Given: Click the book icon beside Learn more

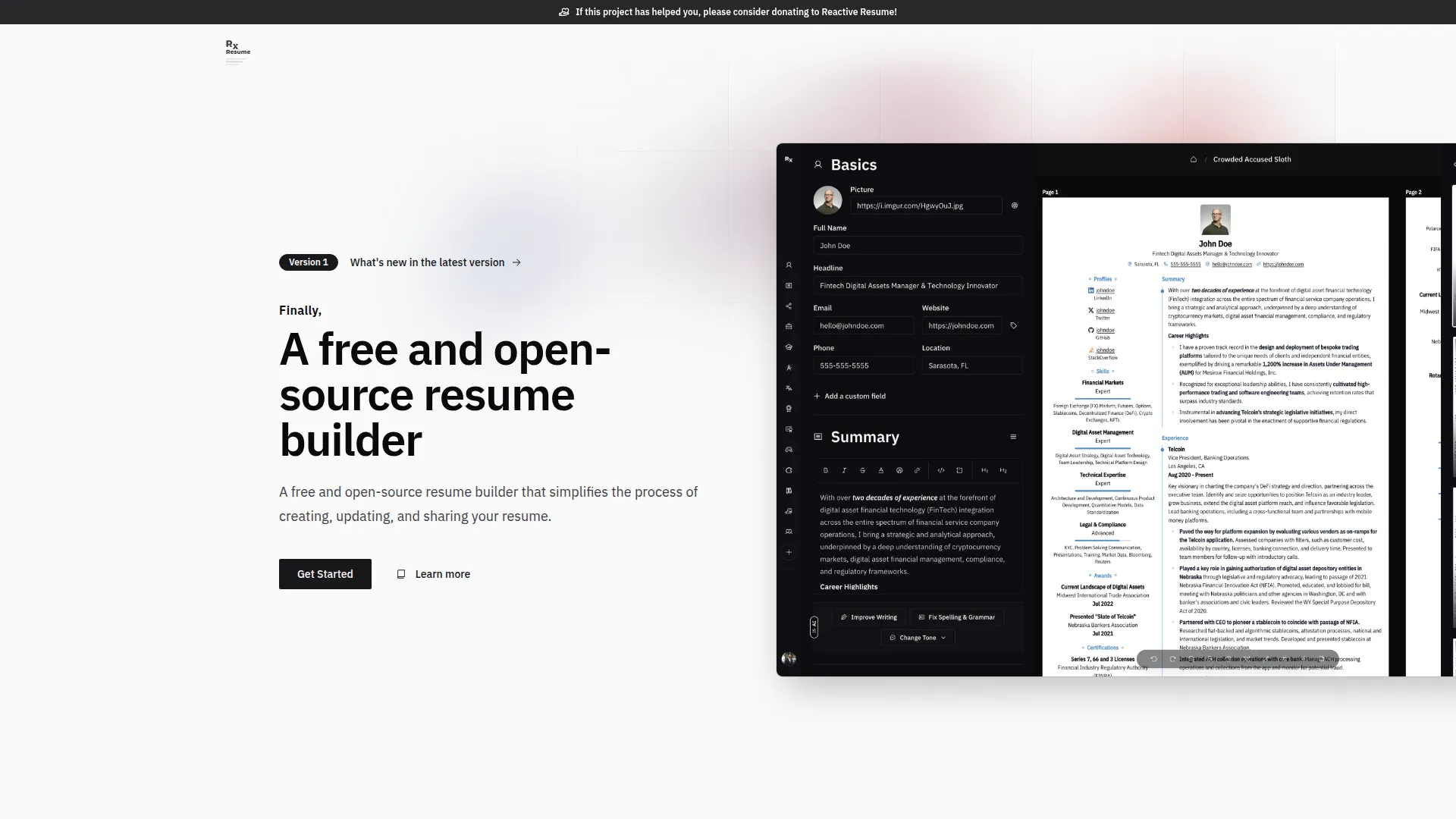Looking at the screenshot, I should [x=401, y=574].
